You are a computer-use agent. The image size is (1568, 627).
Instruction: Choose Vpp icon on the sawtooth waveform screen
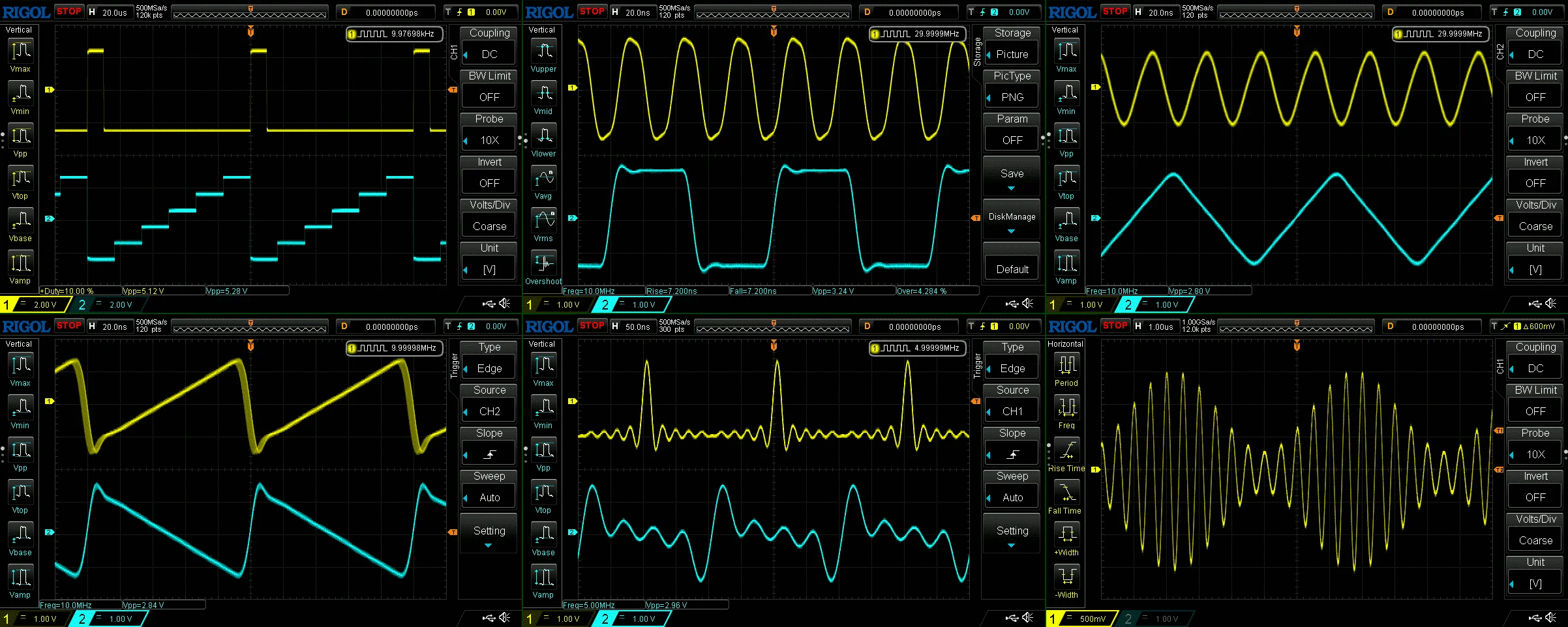coord(20,450)
